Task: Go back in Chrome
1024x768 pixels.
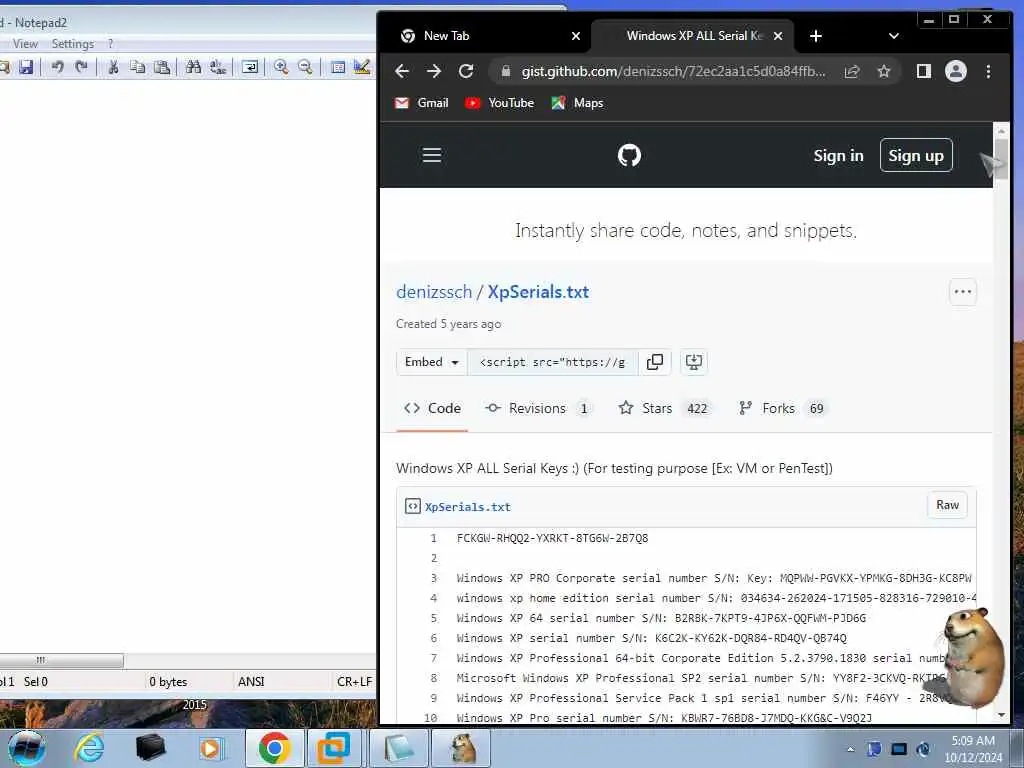Action: 402,71
